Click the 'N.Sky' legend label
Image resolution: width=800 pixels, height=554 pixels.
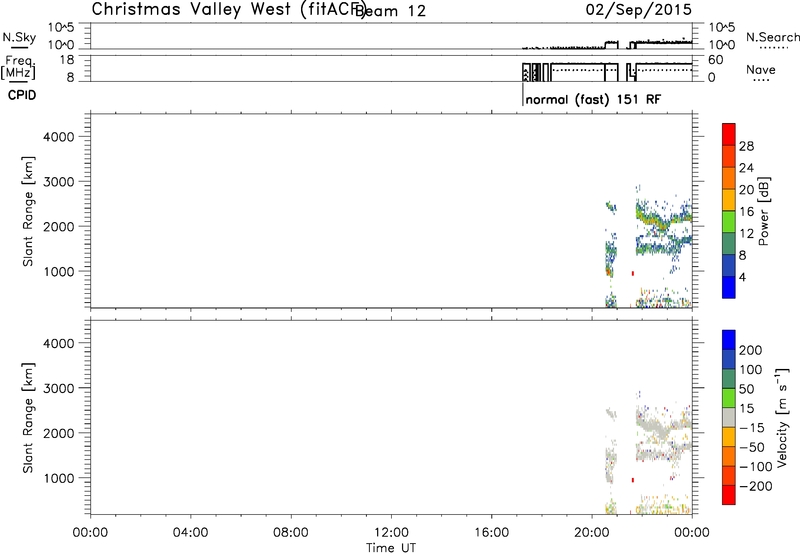click(19, 37)
